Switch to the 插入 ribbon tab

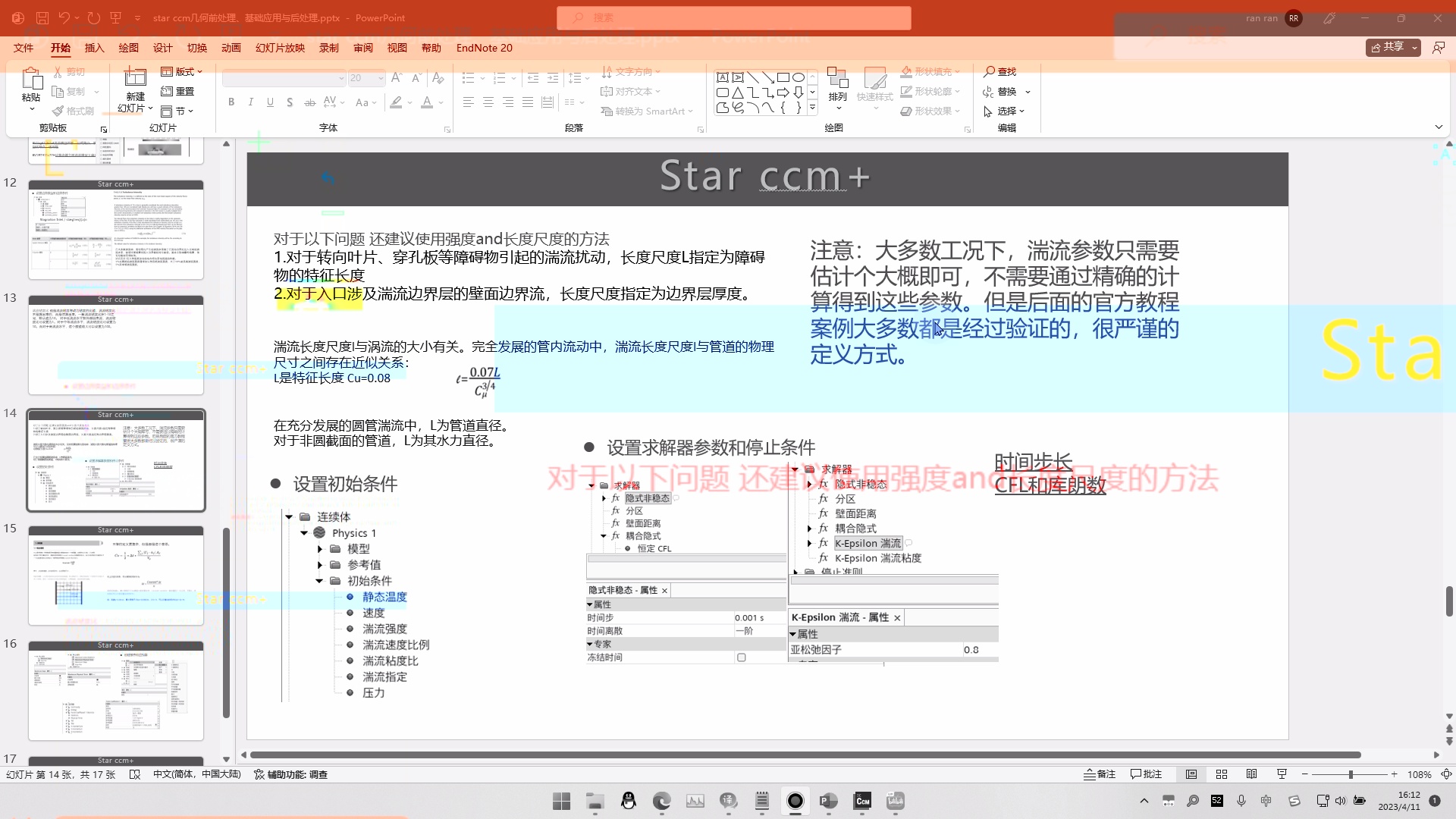click(x=94, y=48)
